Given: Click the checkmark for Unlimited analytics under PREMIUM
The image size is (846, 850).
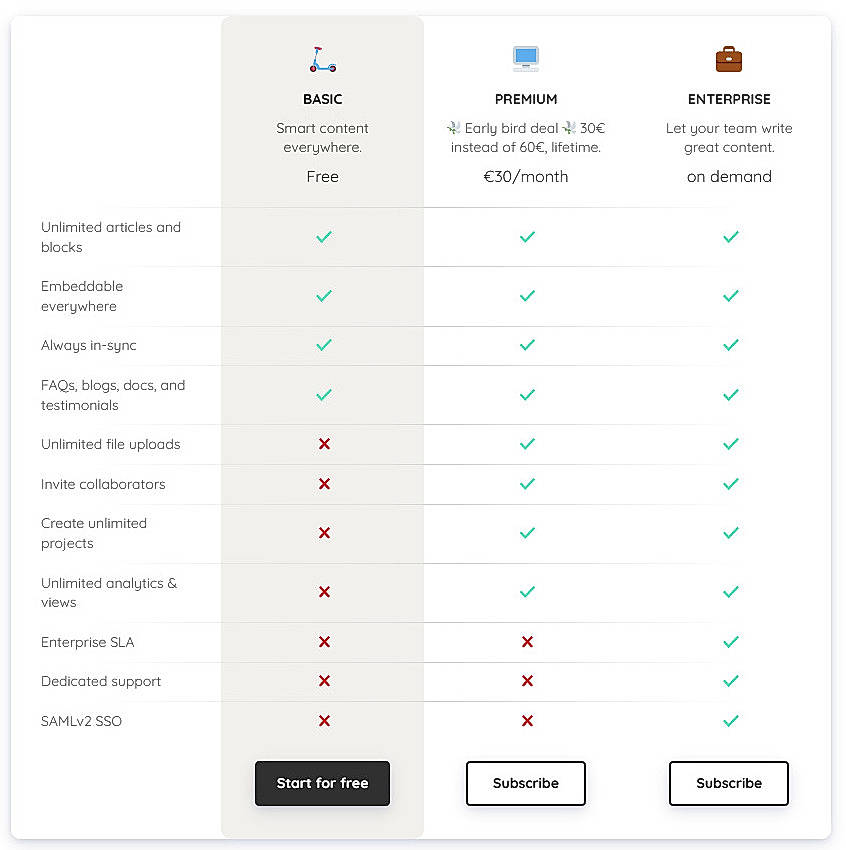Looking at the screenshot, I should point(527,592).
